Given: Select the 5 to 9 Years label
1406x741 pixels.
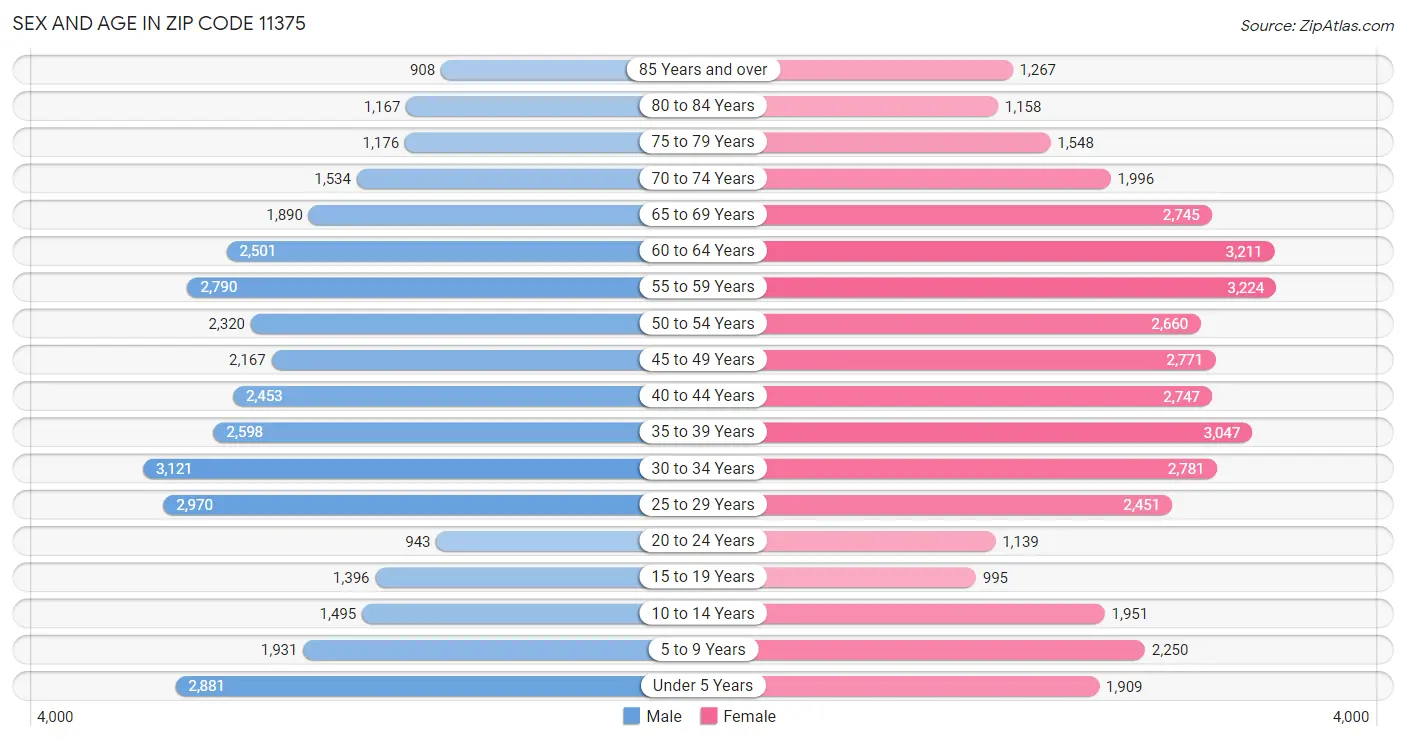Looking at the screenshot, I should 703,649.
